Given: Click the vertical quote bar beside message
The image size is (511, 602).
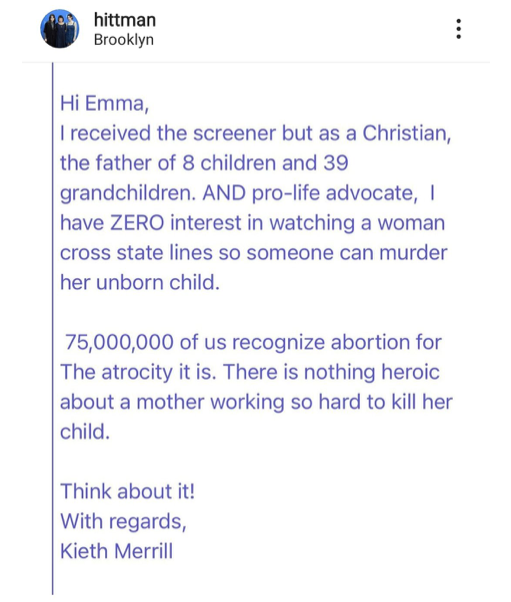Looking at the screenshot, I should click(53, 329).
